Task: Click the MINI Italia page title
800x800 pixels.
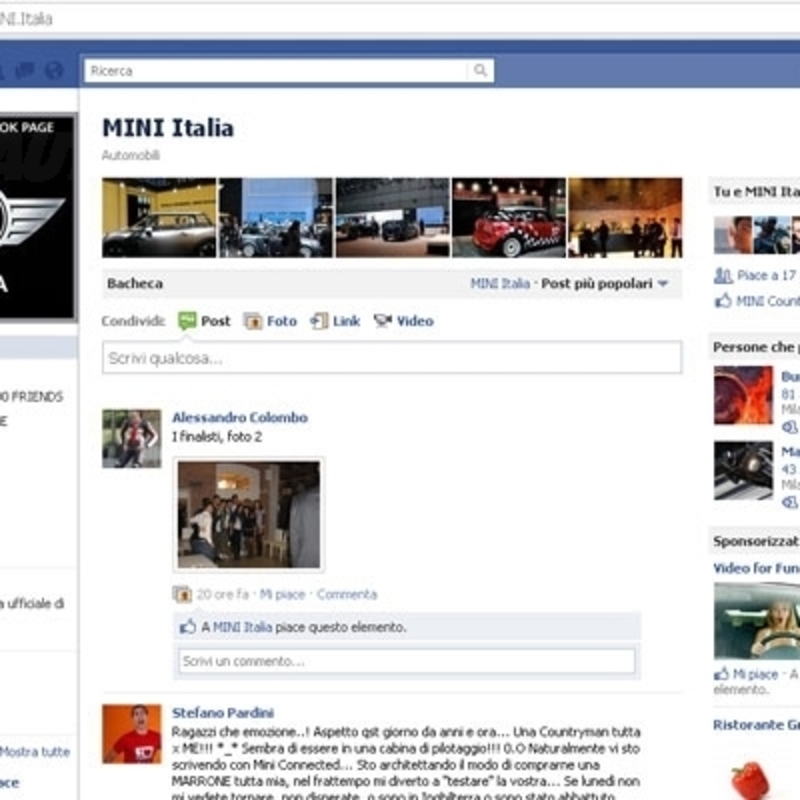Action: click(168, 128)
